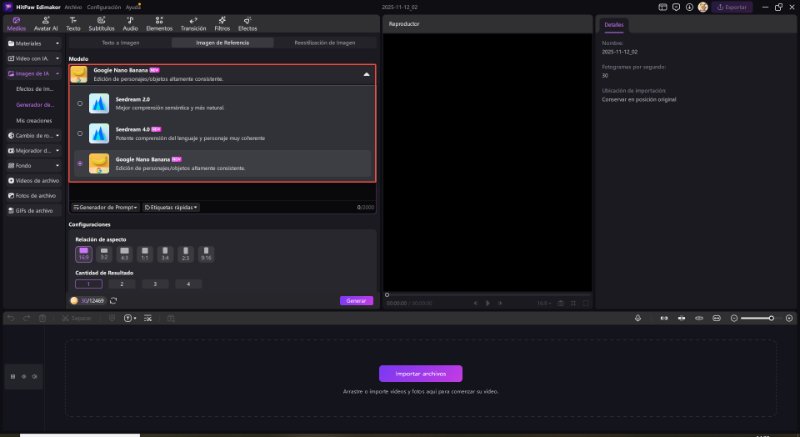Viewport: 800px width, 437px height.
Task: Adjust the timeline zoom slider
Action: point(771,318)
